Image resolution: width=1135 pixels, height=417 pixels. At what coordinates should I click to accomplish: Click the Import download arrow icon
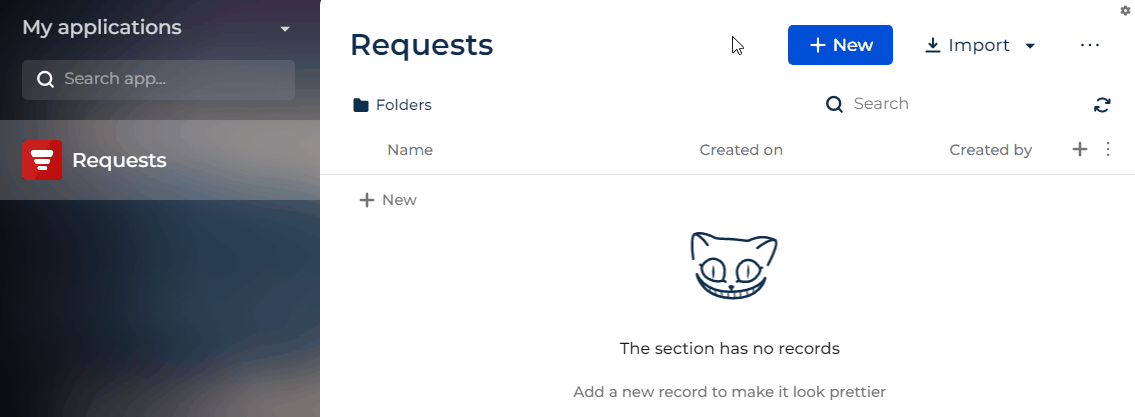[x=933, y=46]
